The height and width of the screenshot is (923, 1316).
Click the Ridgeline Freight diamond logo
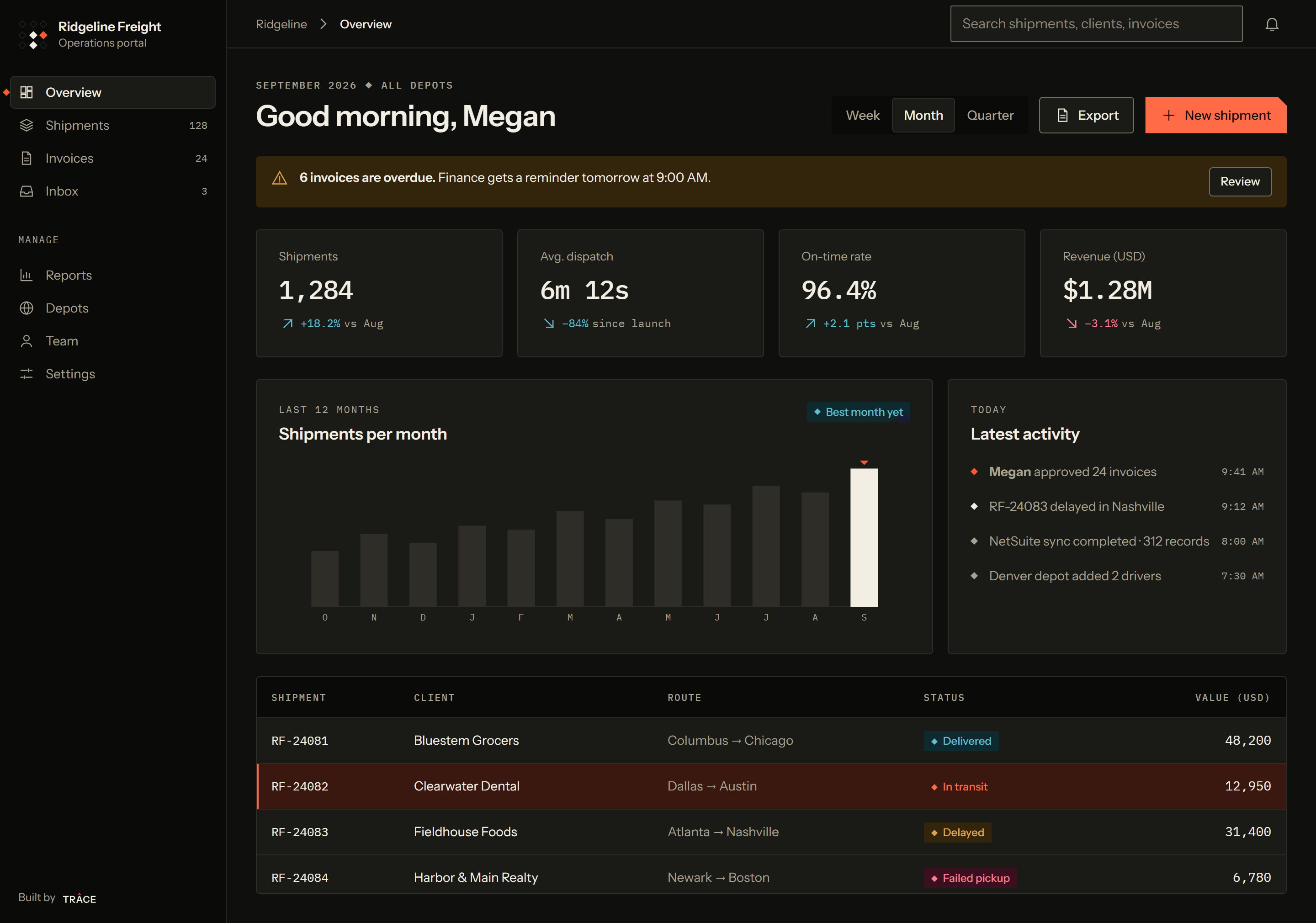pyautogui.click(x=32, y=34)
